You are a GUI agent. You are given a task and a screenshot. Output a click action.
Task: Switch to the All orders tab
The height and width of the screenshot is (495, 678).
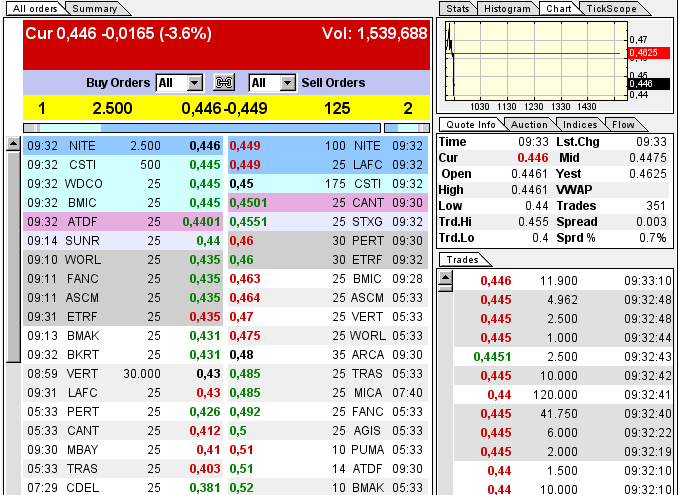[35, 9]
